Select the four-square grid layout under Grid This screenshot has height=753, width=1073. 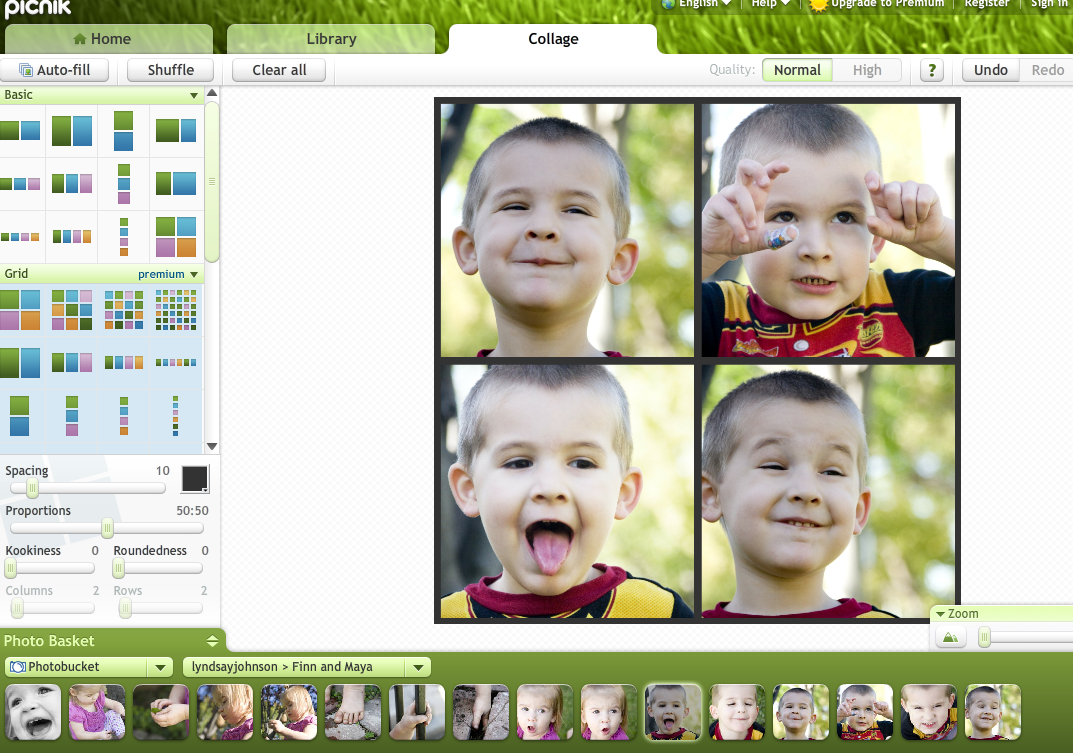[20, 308]
